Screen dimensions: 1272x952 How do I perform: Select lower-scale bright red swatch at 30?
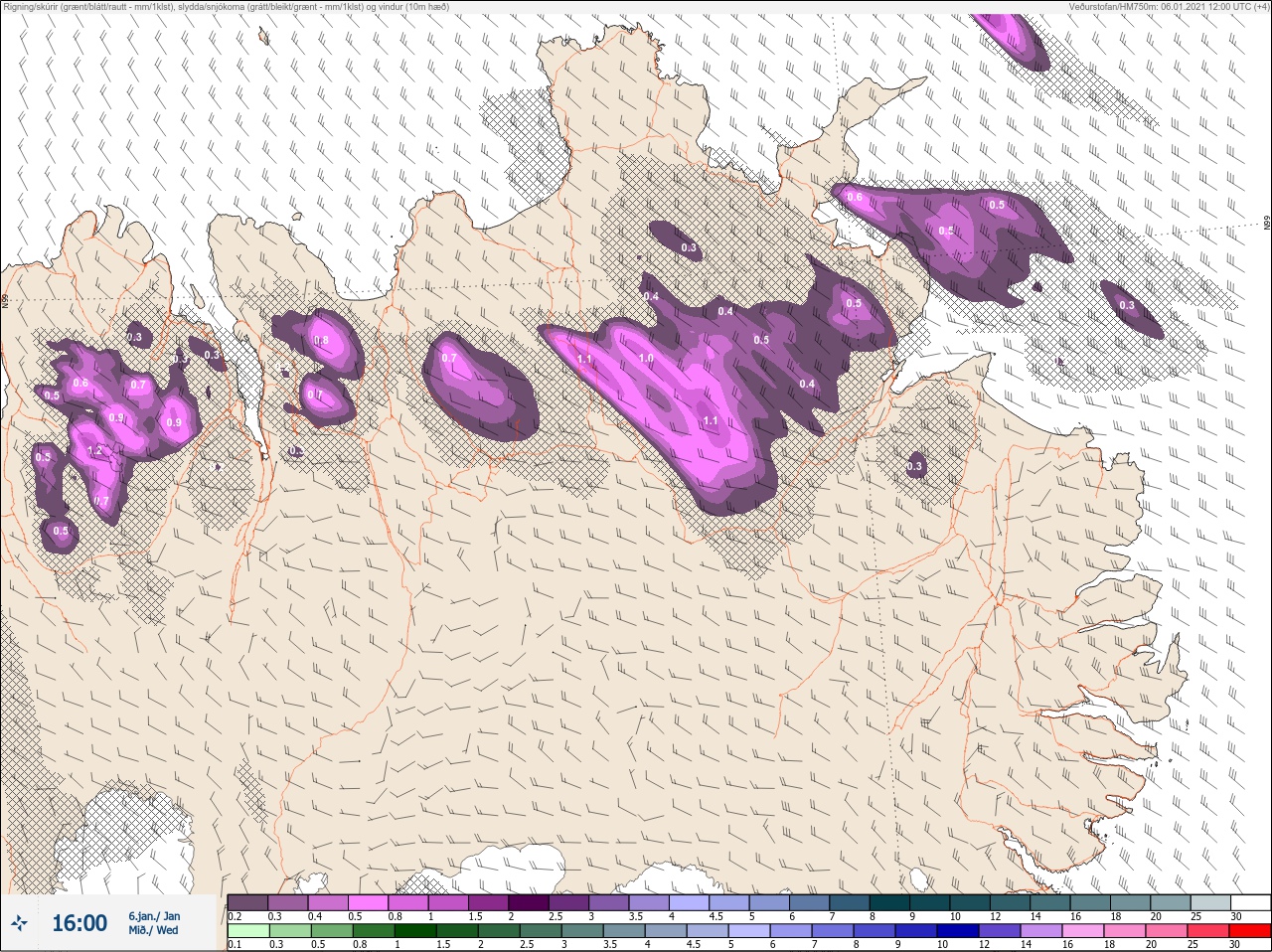(x=1249, y=931)
